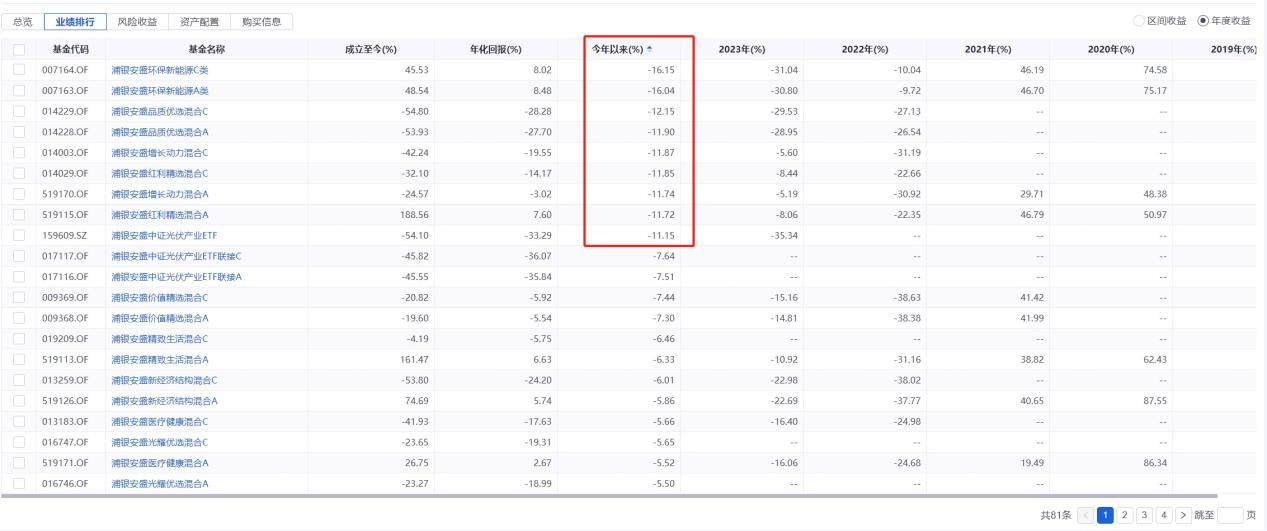Click fund name 浦银安盛品质优选混合A
The height and width of the screenshot is (531, 1267).
(x=160, y=132)
